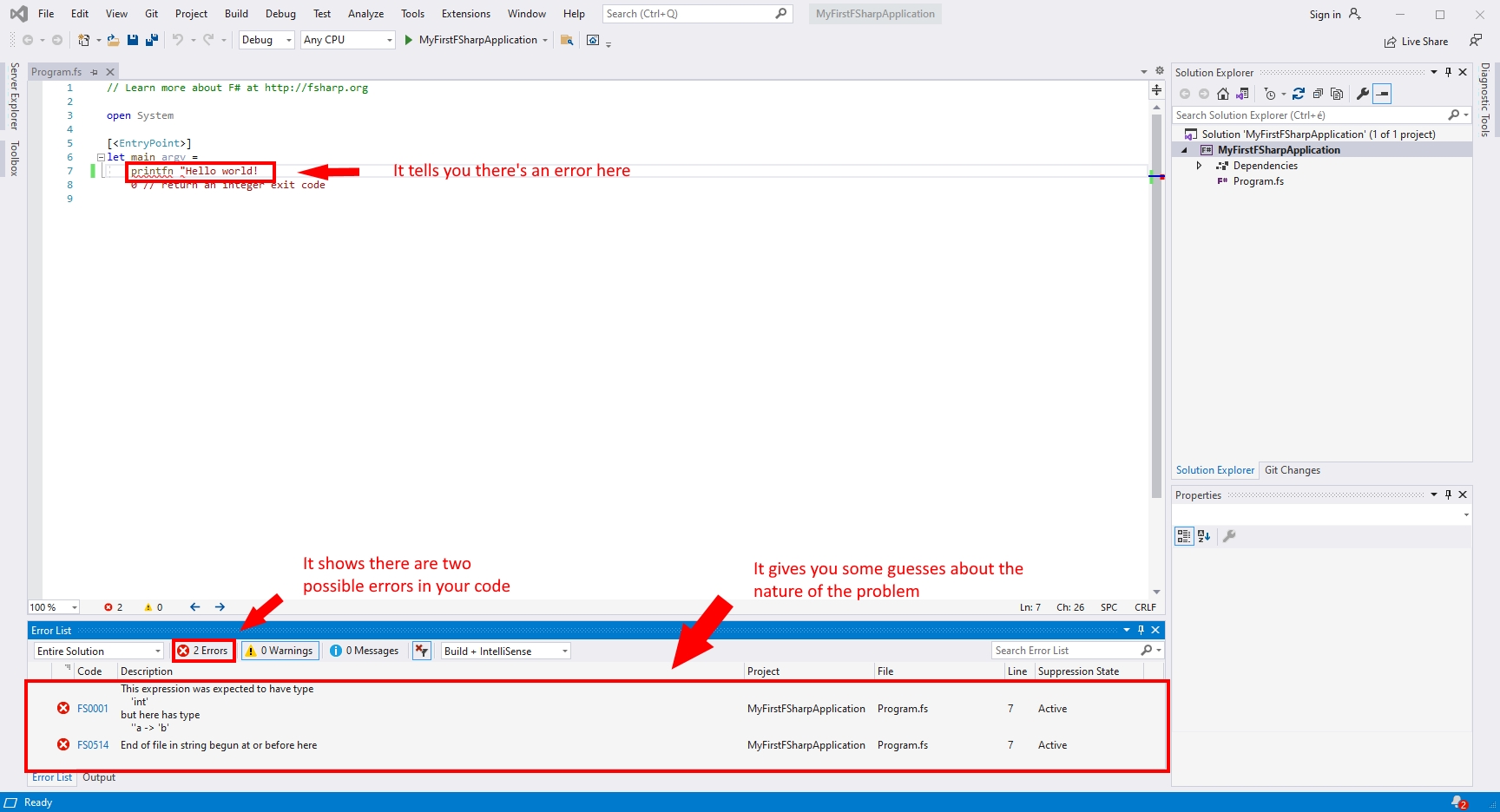Image resolution: width=1500 pixels, height=812 pixels.
Task: Click the Find in Files folder icon
Action: click(567, 40)
